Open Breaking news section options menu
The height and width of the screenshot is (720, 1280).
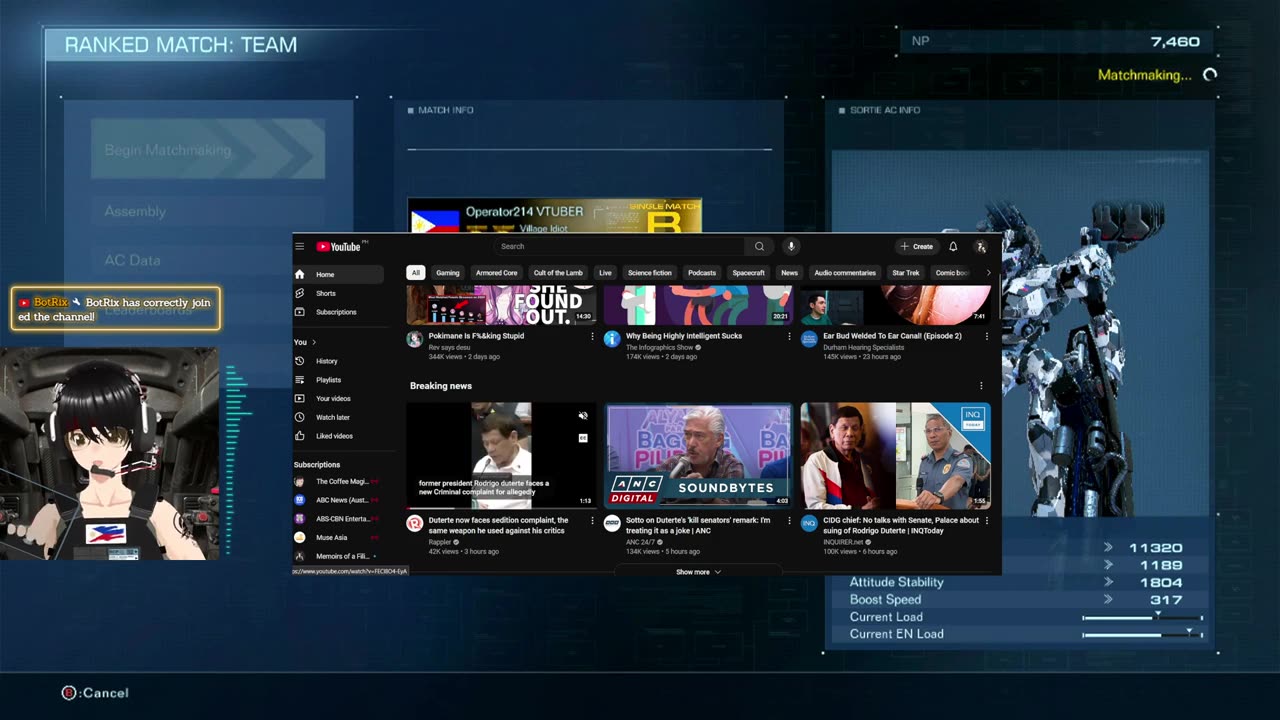[x=981, y=386]
